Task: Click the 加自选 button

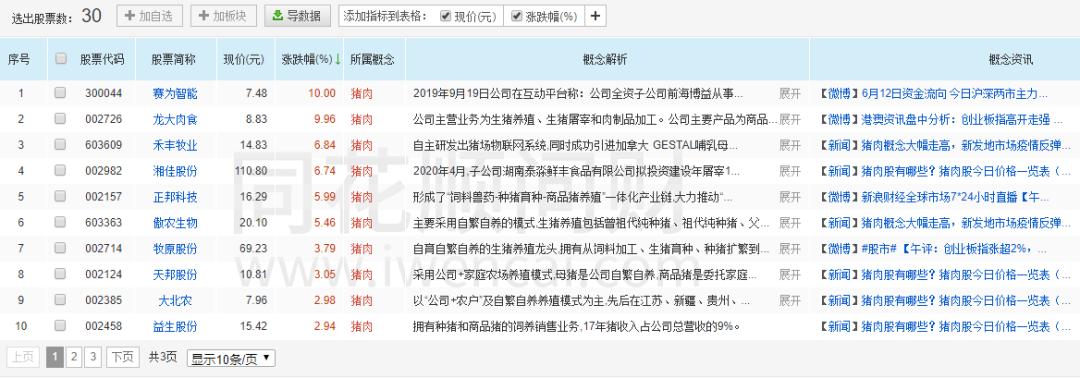Action: (x=149, y=16)
